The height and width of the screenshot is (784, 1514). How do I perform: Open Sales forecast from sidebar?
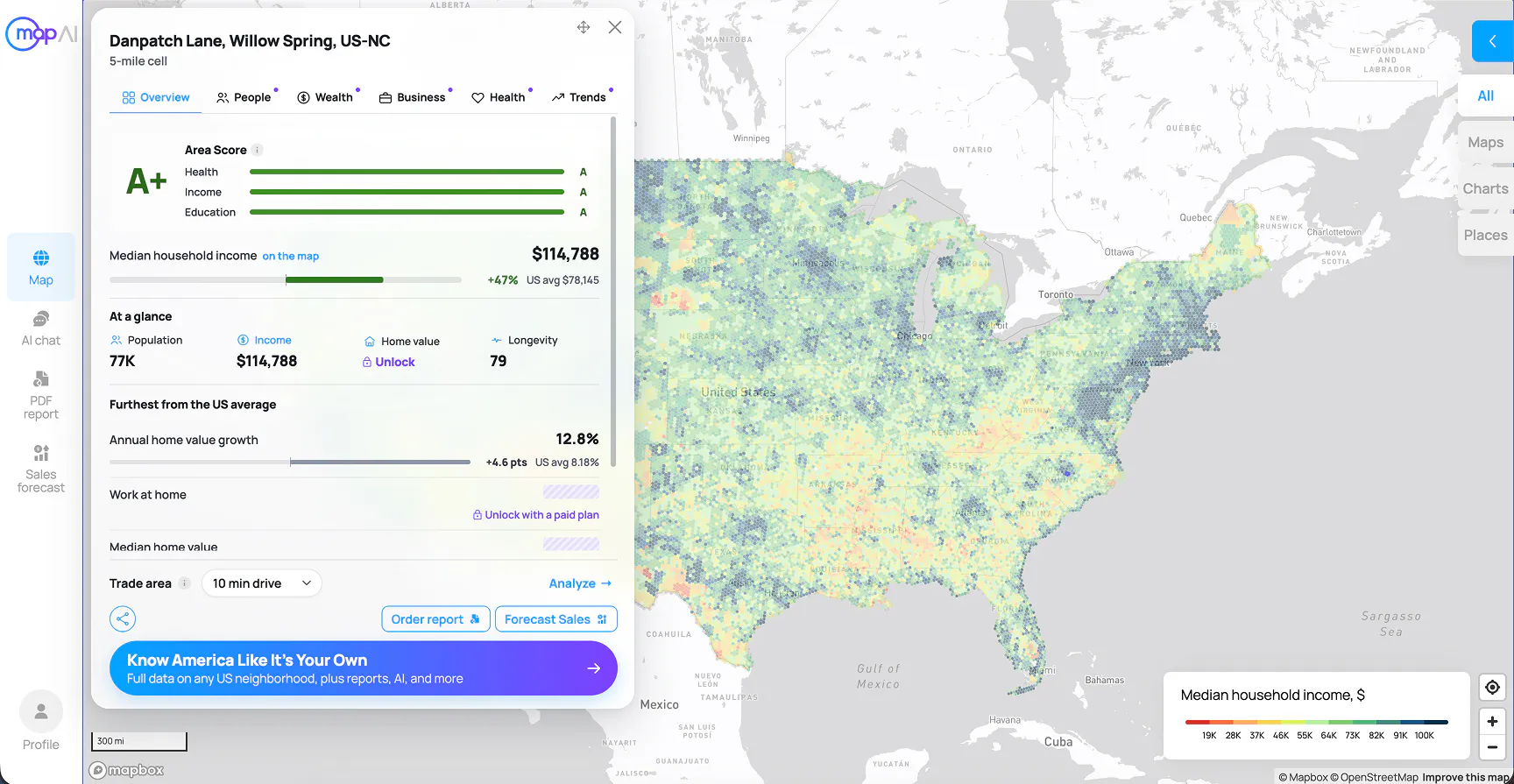41,469
